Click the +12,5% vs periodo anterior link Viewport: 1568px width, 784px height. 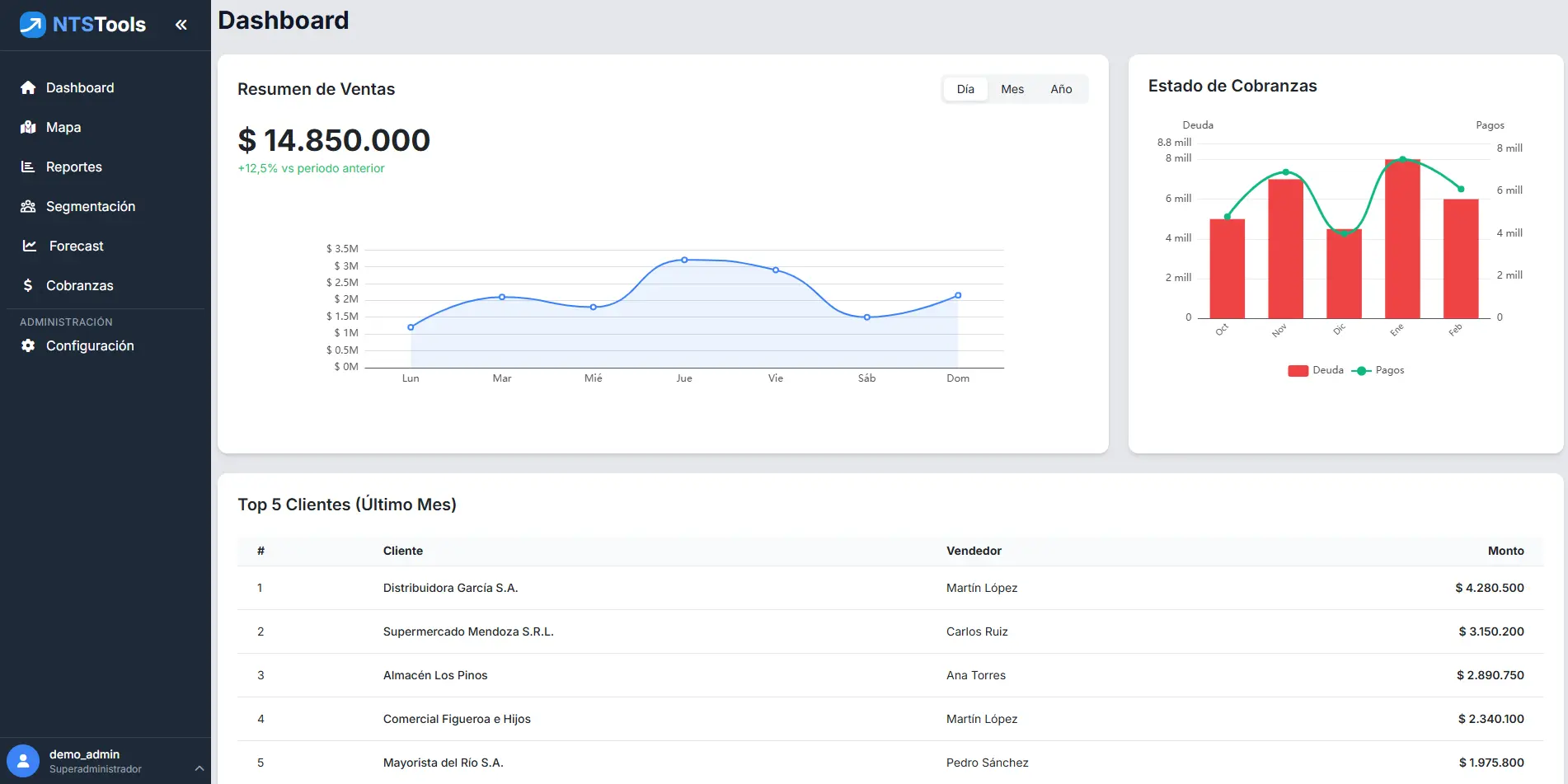311,168
